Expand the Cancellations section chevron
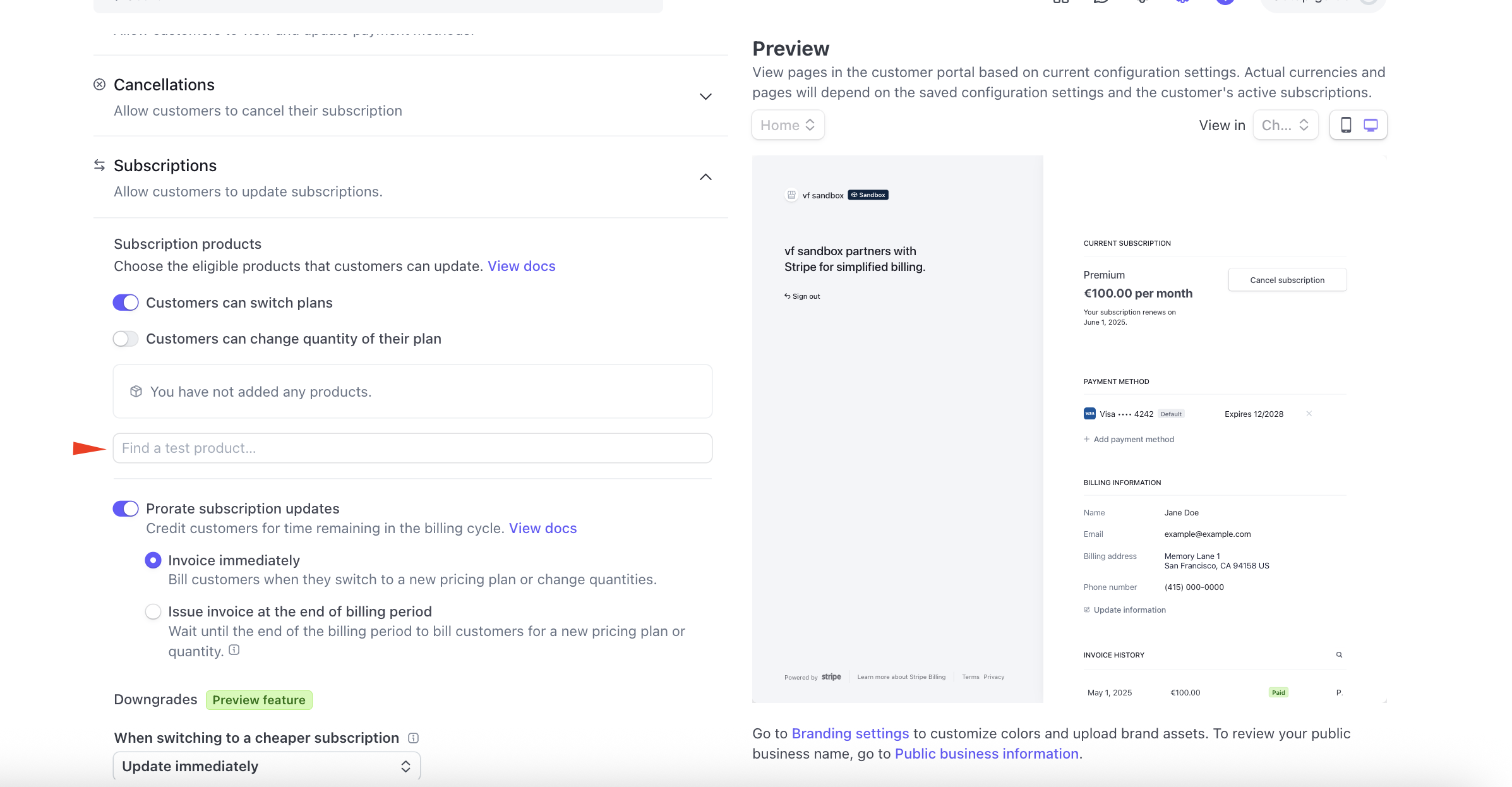Viewport: 1512px width, 787px height. pyautogui.click(x=705, y=97)
